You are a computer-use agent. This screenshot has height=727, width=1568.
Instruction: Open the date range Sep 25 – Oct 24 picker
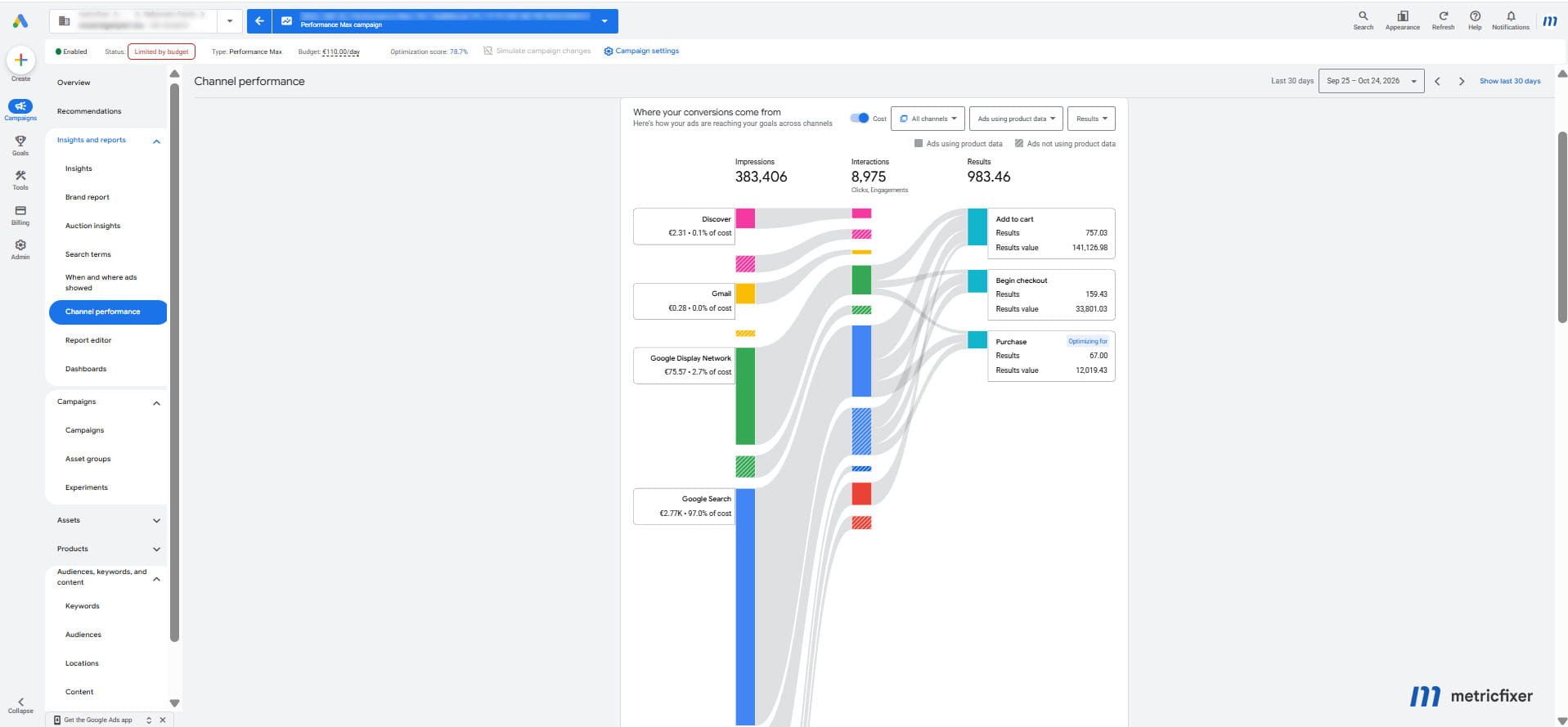(1371, 81)
